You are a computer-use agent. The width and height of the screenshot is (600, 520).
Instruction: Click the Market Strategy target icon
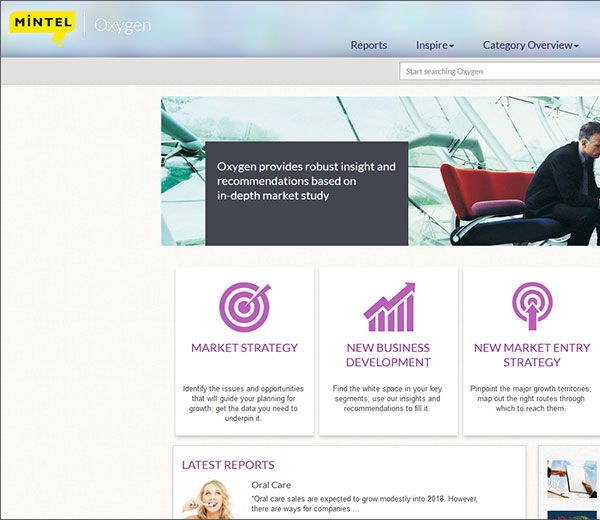pos(245,307)
